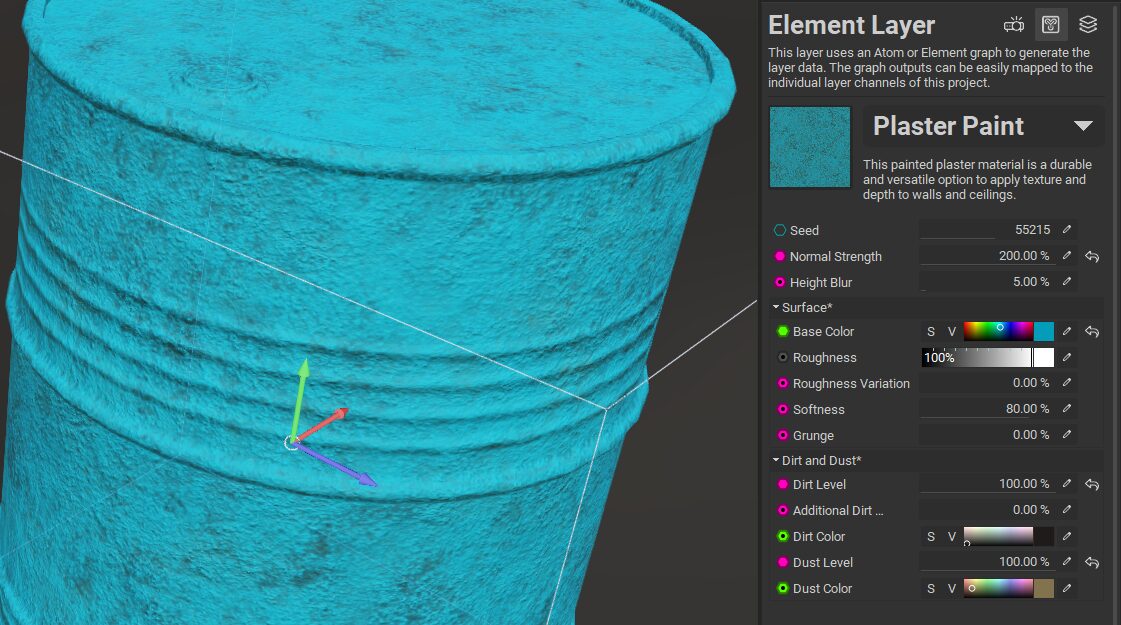Viewport: 1121px width, 625px height.
Task: Collapse the Surface section
Action: [x=776, y=307]
